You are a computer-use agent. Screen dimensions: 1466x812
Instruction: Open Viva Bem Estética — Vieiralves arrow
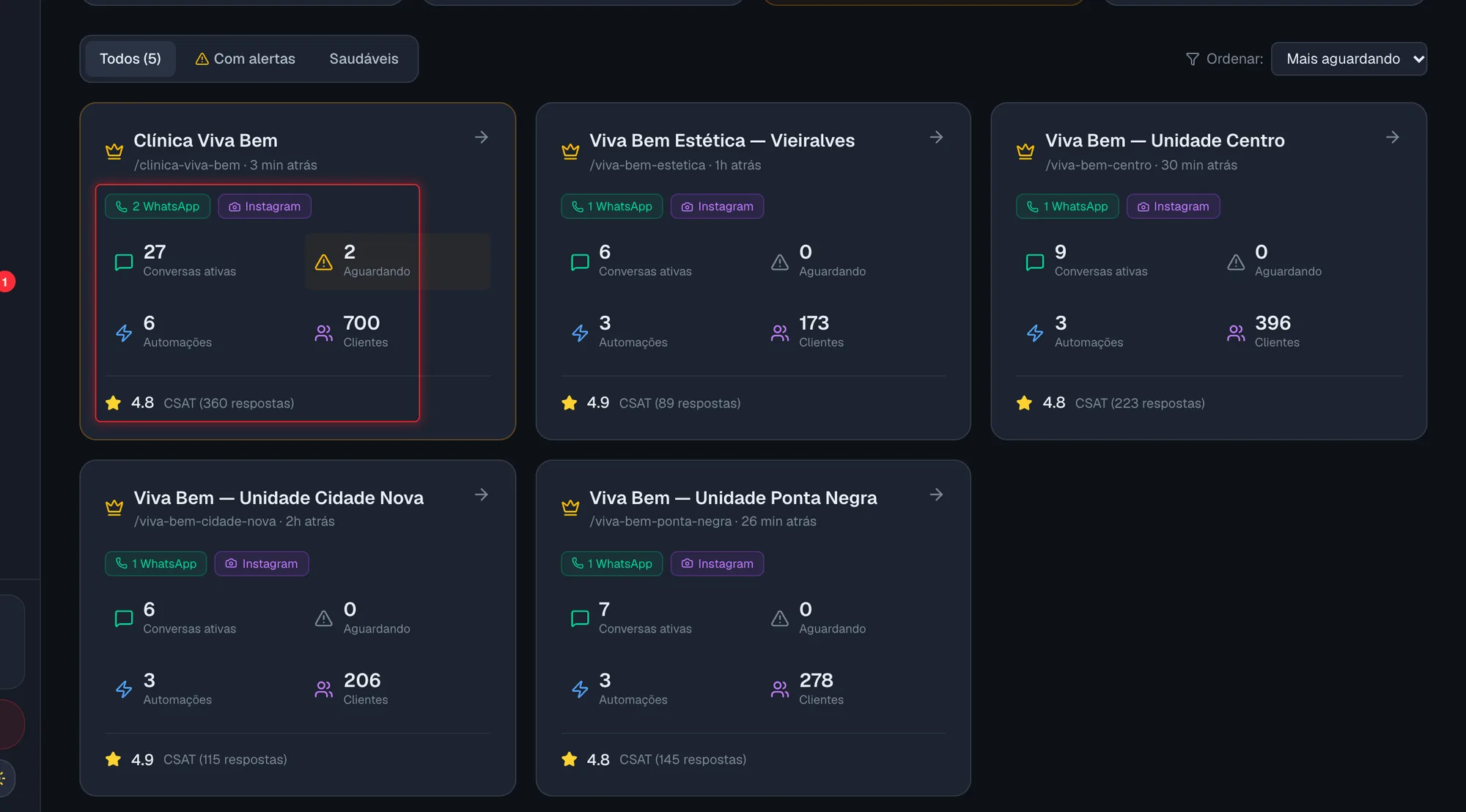click(x=936, y=137)
